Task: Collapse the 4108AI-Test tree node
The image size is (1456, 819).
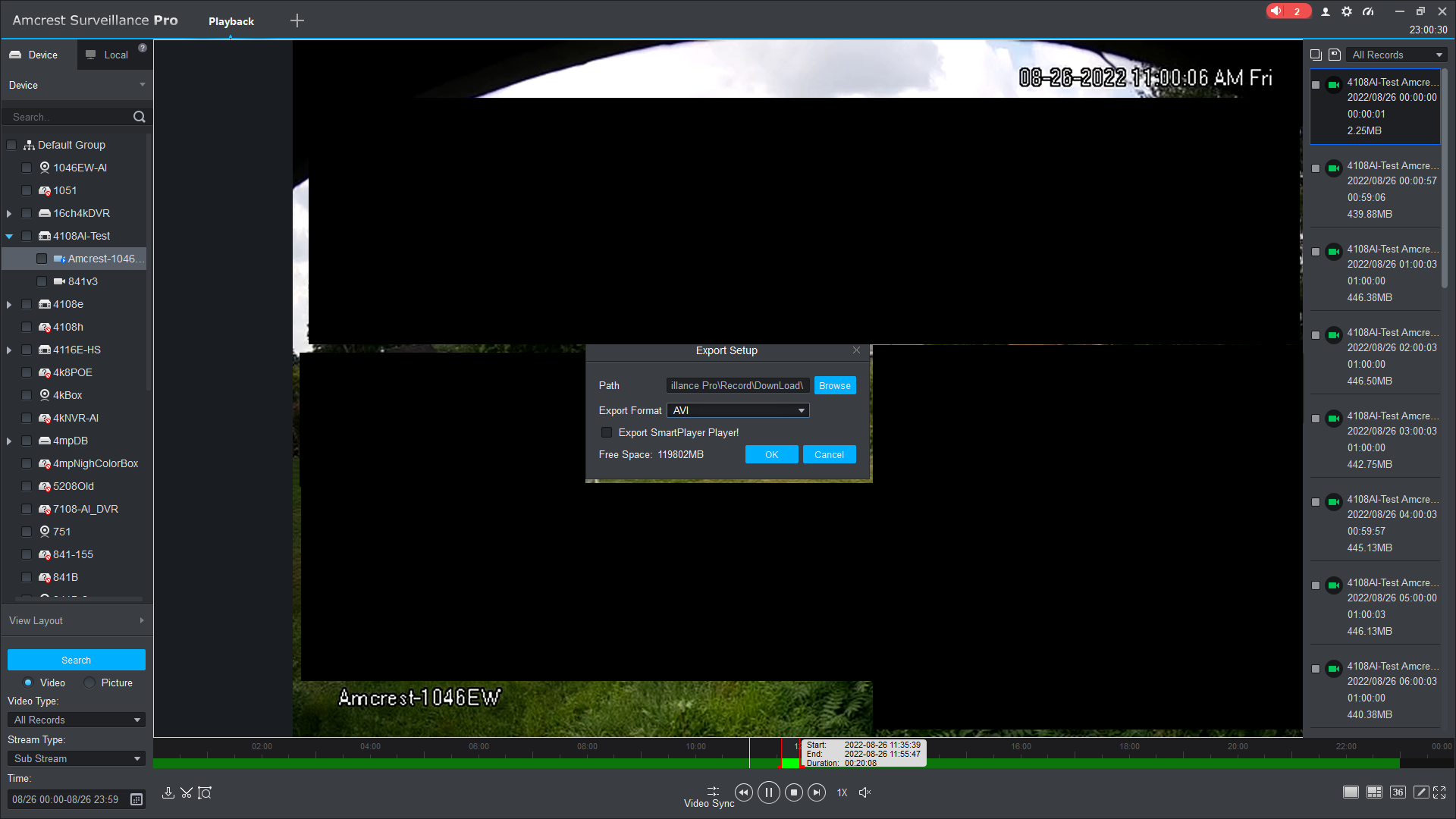Action: click(x=9, y=237)
